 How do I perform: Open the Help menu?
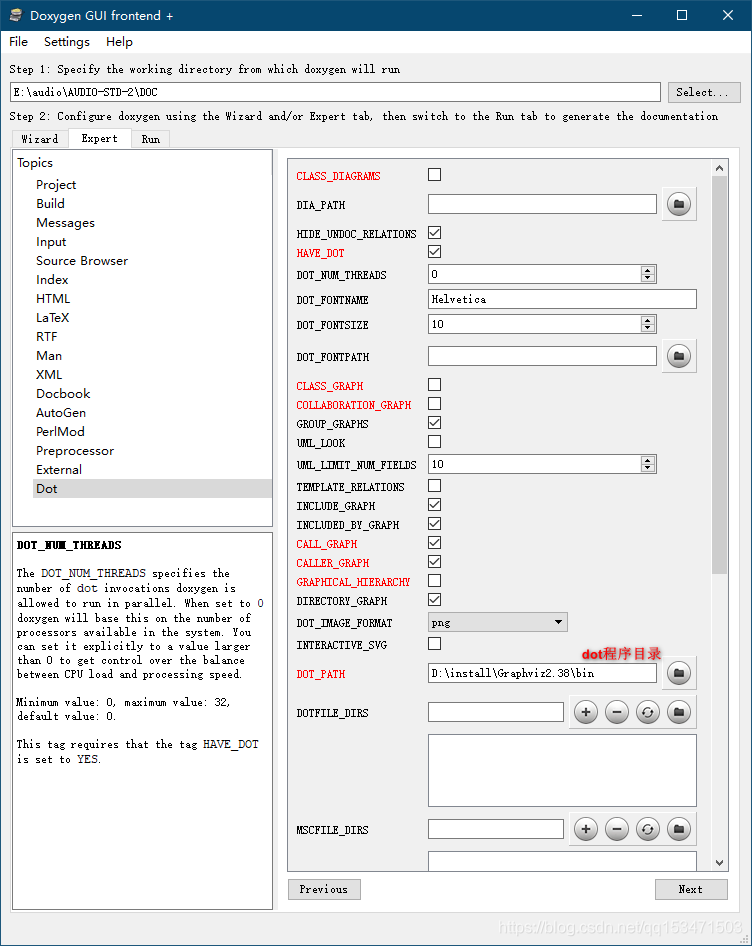tap(119, 42)
